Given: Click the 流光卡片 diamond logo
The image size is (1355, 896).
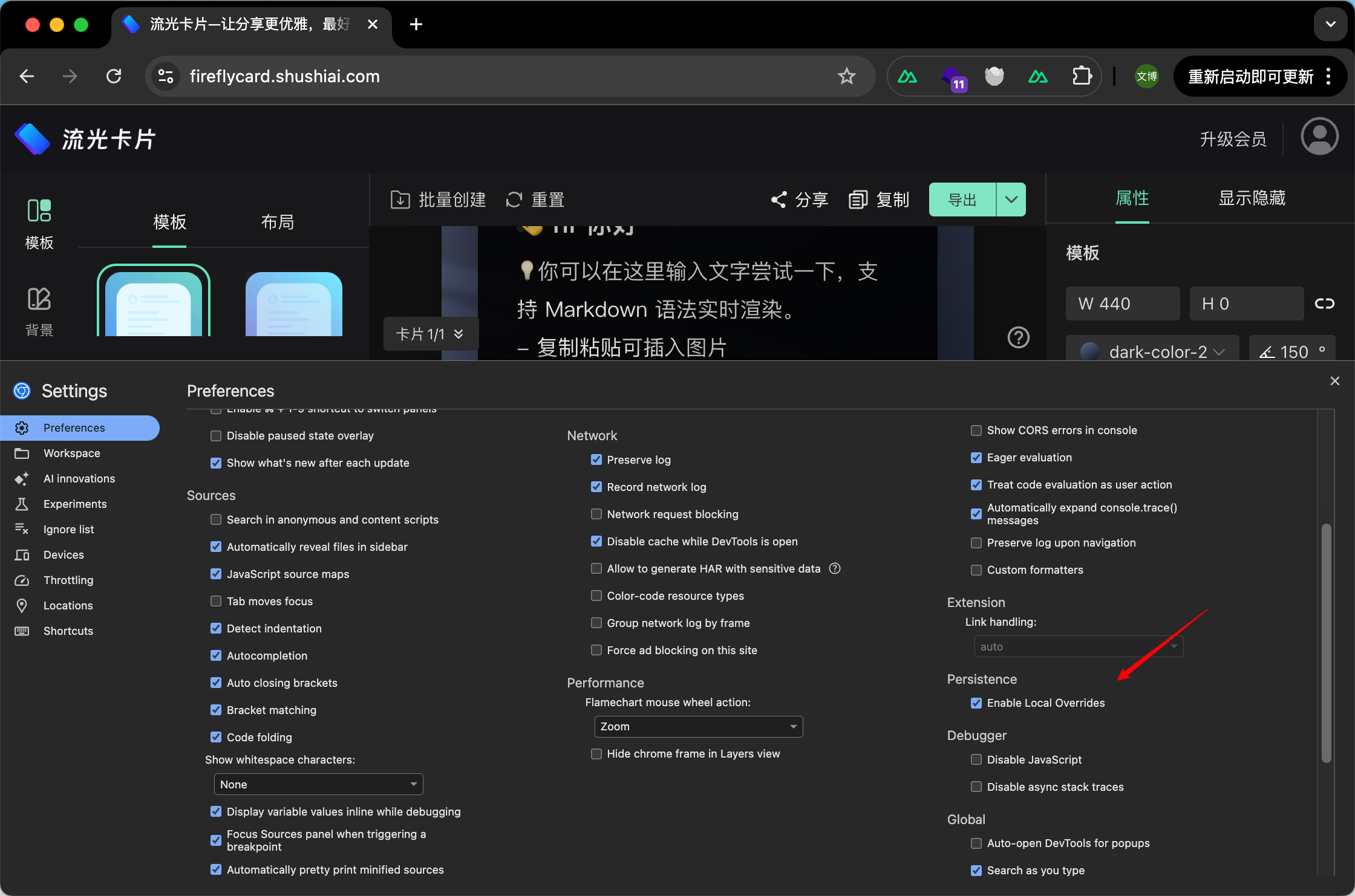Looking at the screenshot, I should point(31,138).
